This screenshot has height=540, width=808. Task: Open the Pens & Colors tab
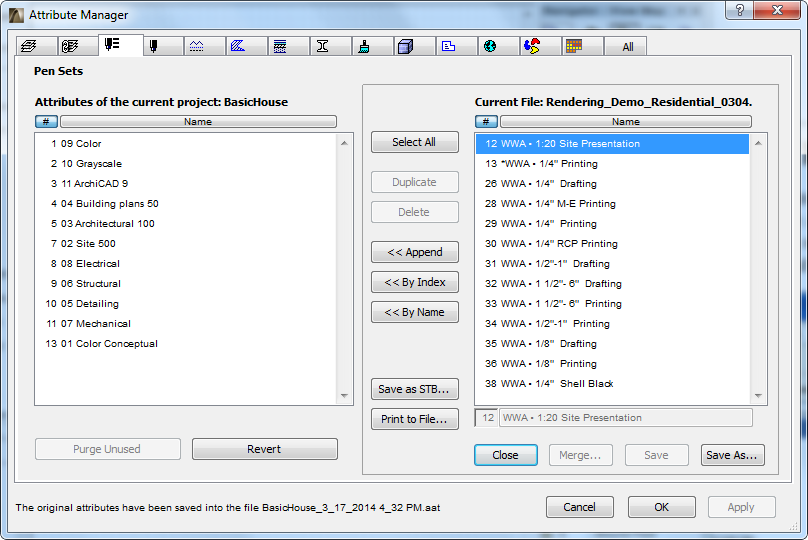pos(163,46)
